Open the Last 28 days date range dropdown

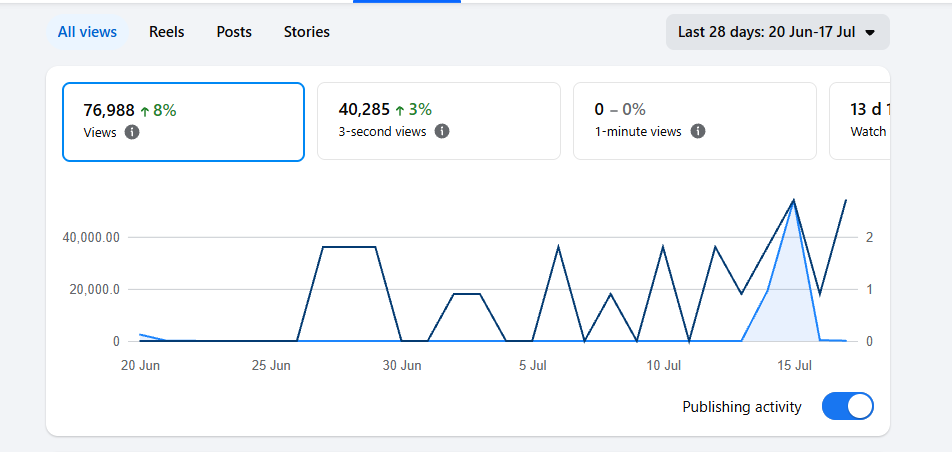pos(778,32)
